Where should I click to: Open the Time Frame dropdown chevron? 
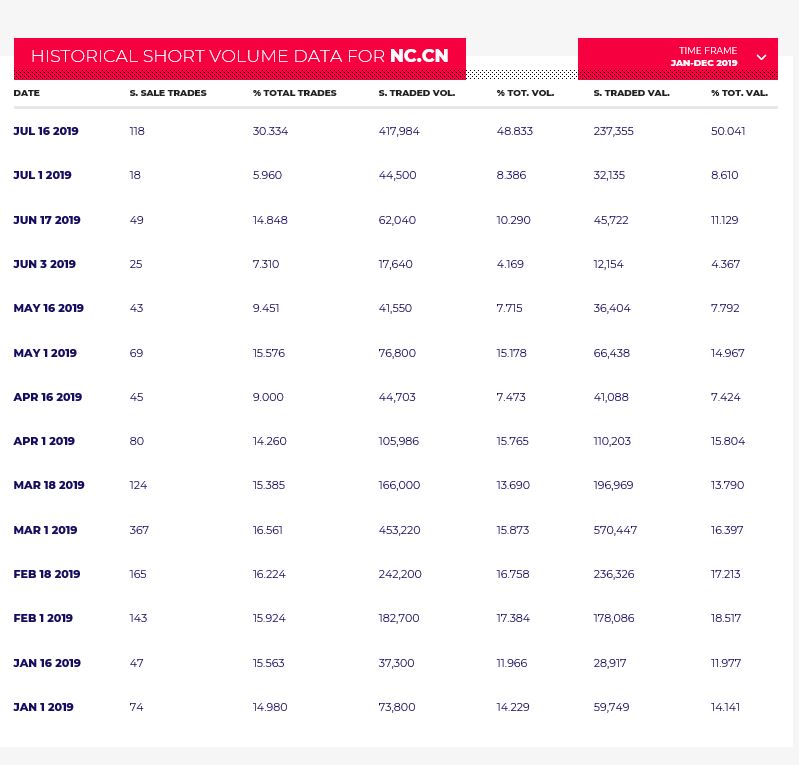point(761,57)
